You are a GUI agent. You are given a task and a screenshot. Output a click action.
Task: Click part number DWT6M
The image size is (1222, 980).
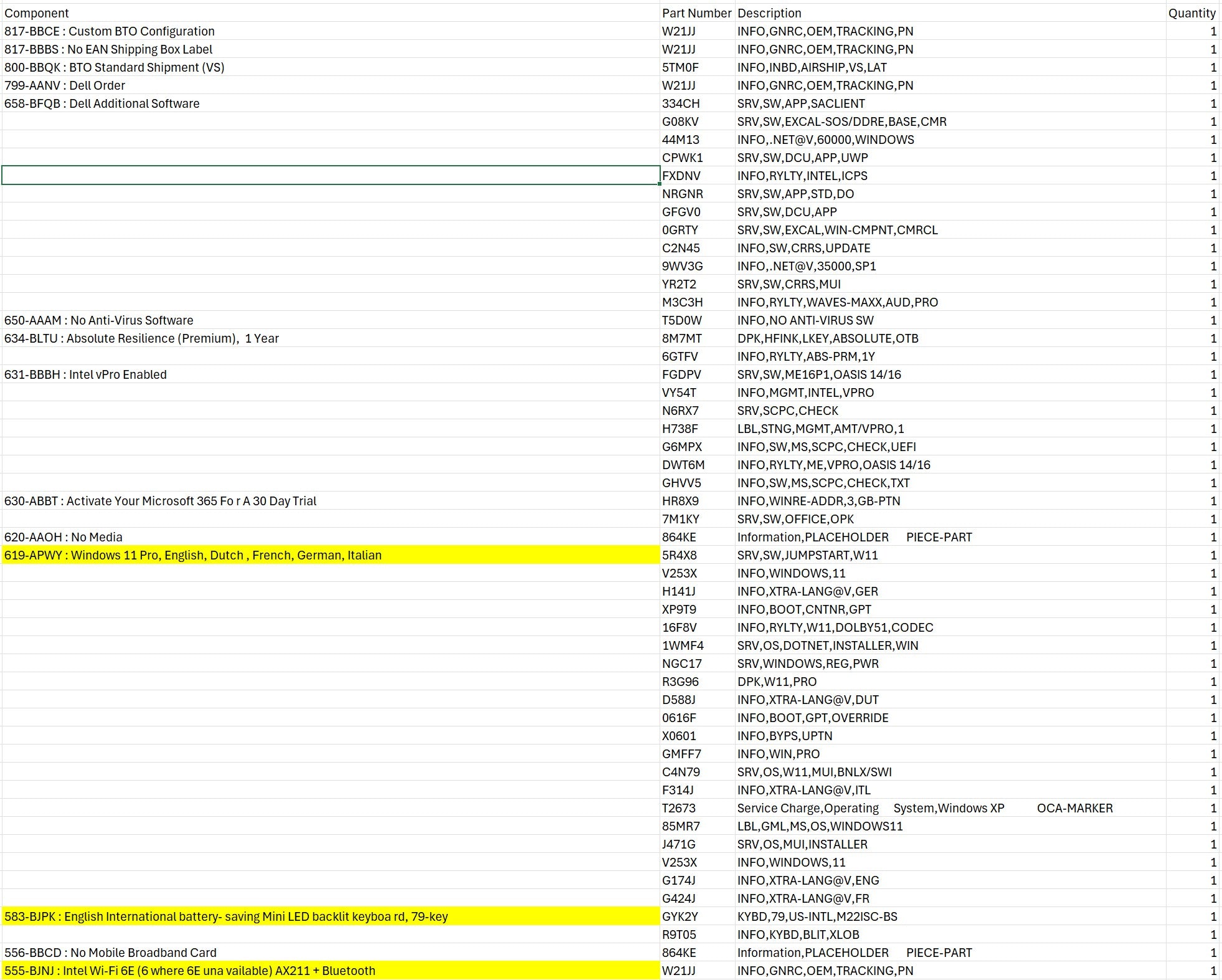[697, 465]
